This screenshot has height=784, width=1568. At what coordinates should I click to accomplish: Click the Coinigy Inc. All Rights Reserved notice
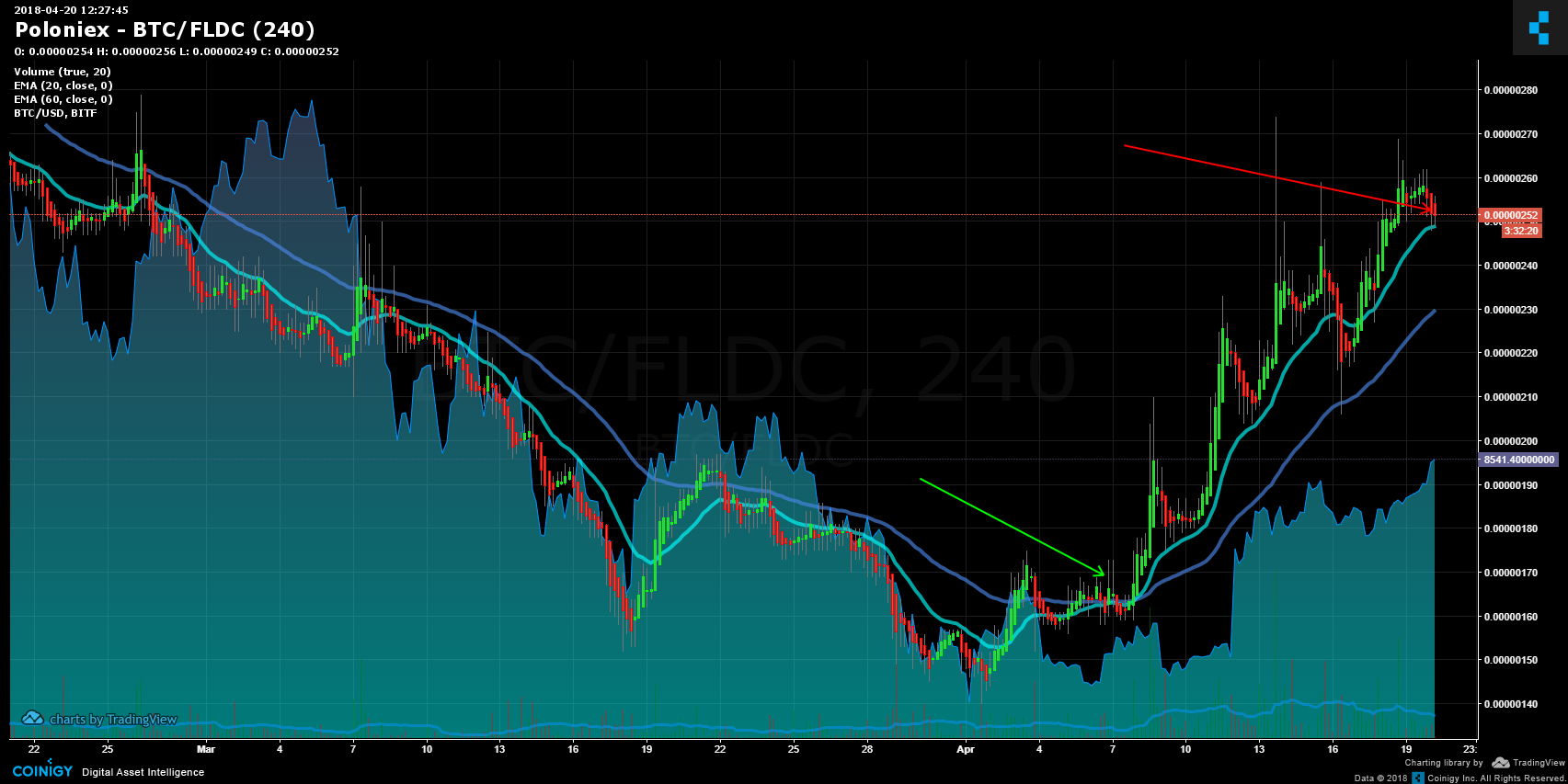[x=1496, y=778]
